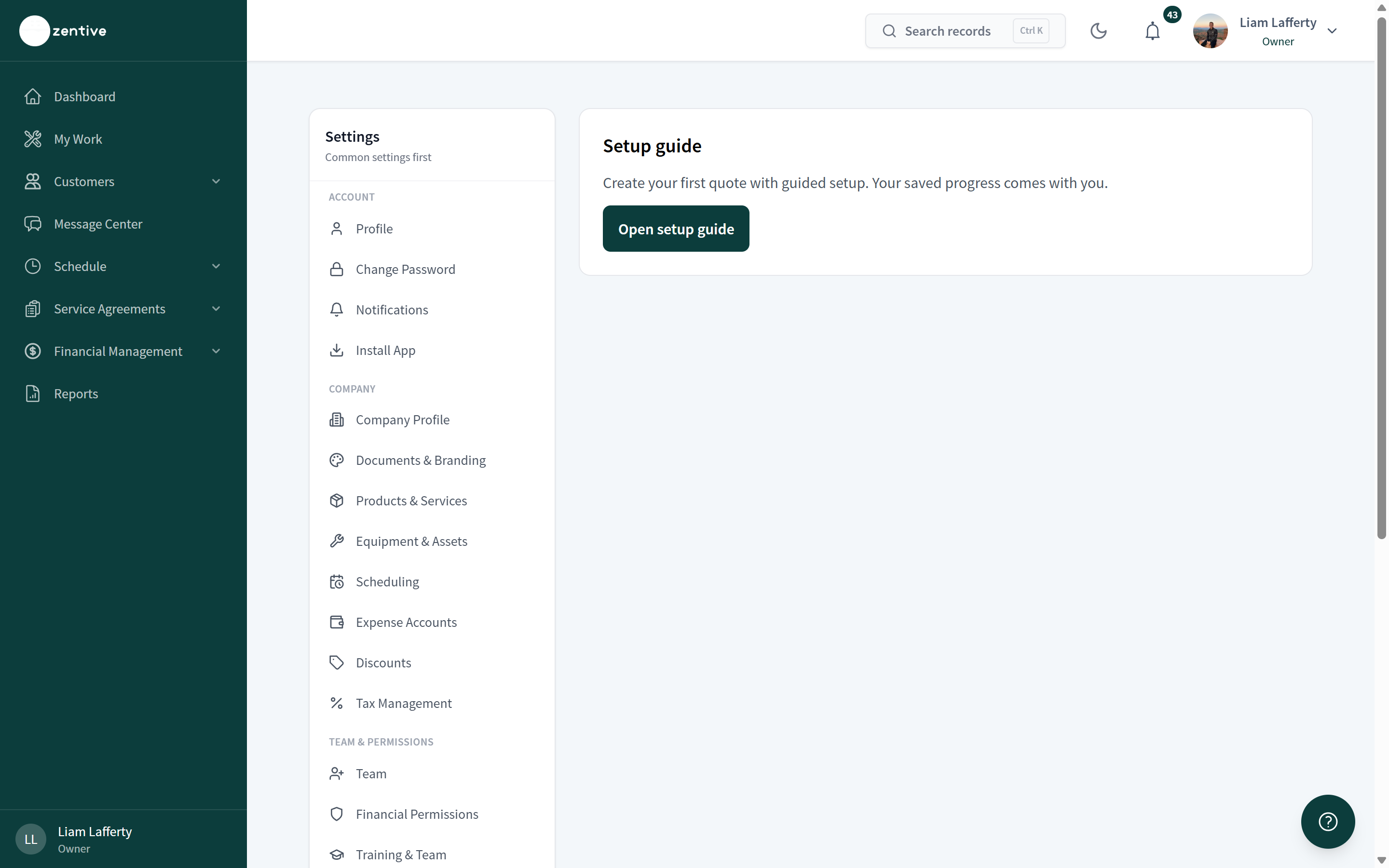1389x868 pixels.
Task: Click the Open setup guide button
Action: click(x=676, y=229)
